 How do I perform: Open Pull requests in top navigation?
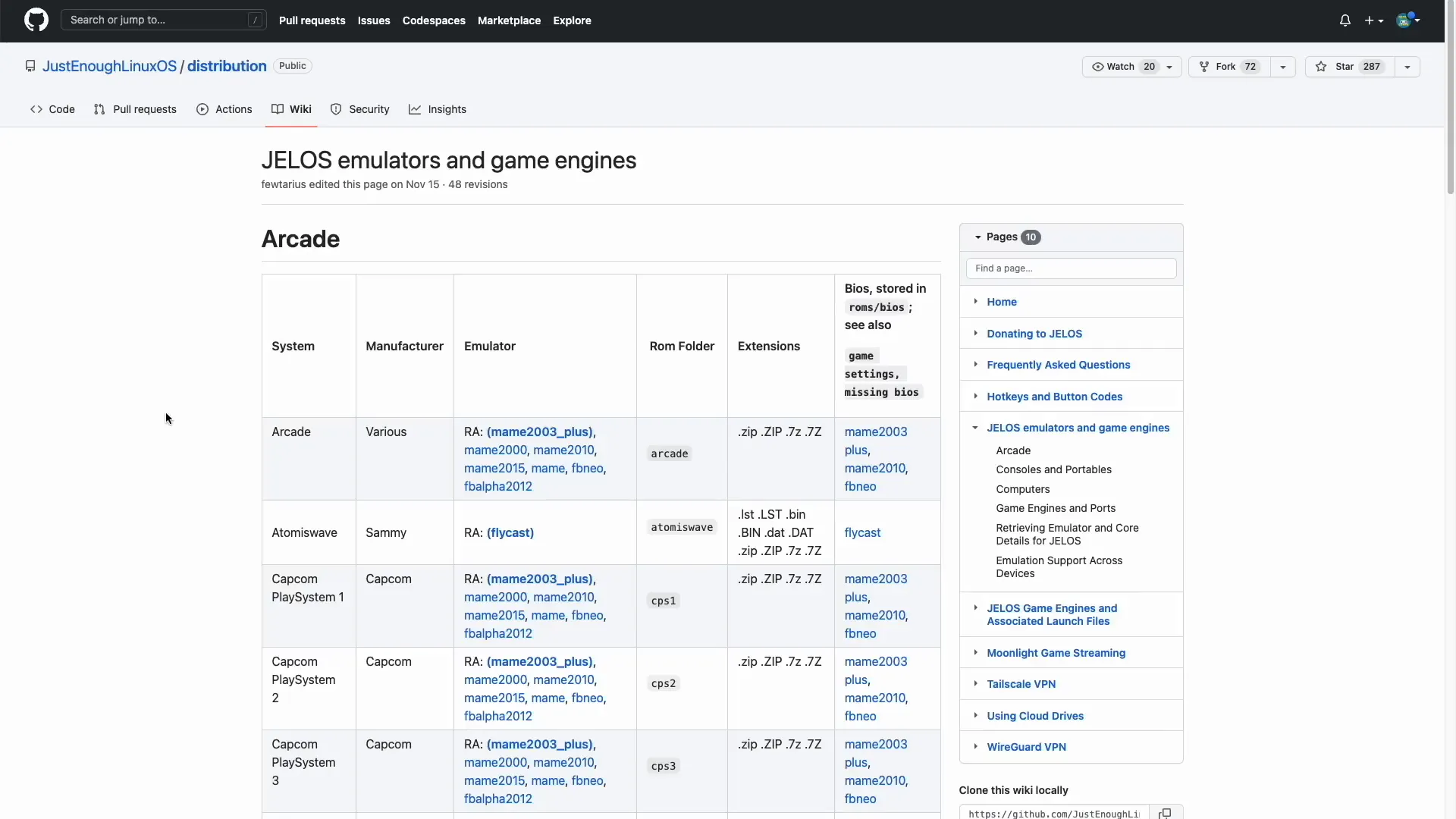click(312, 20)
